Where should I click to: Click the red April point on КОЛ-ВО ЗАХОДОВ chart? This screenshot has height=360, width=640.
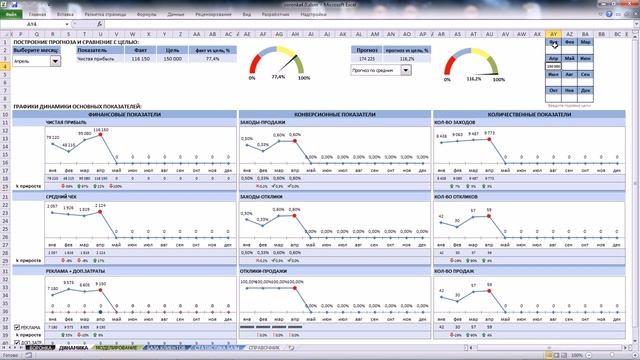pos(489,139)
